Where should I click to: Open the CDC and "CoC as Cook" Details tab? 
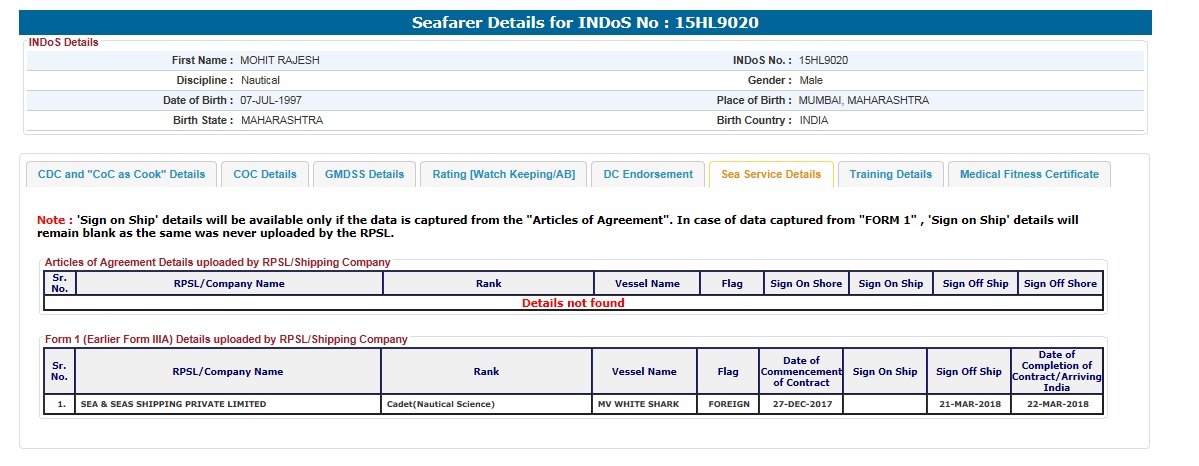(121, 174)
